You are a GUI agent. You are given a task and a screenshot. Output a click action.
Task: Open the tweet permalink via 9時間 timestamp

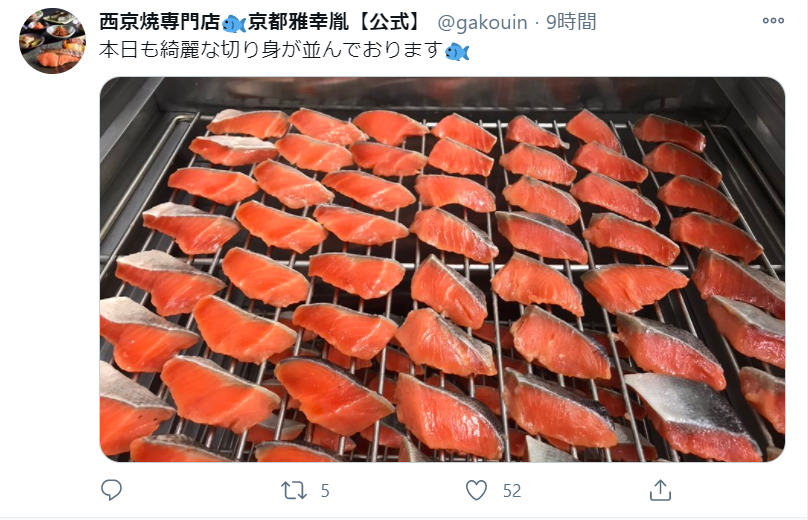click(571, 22)
